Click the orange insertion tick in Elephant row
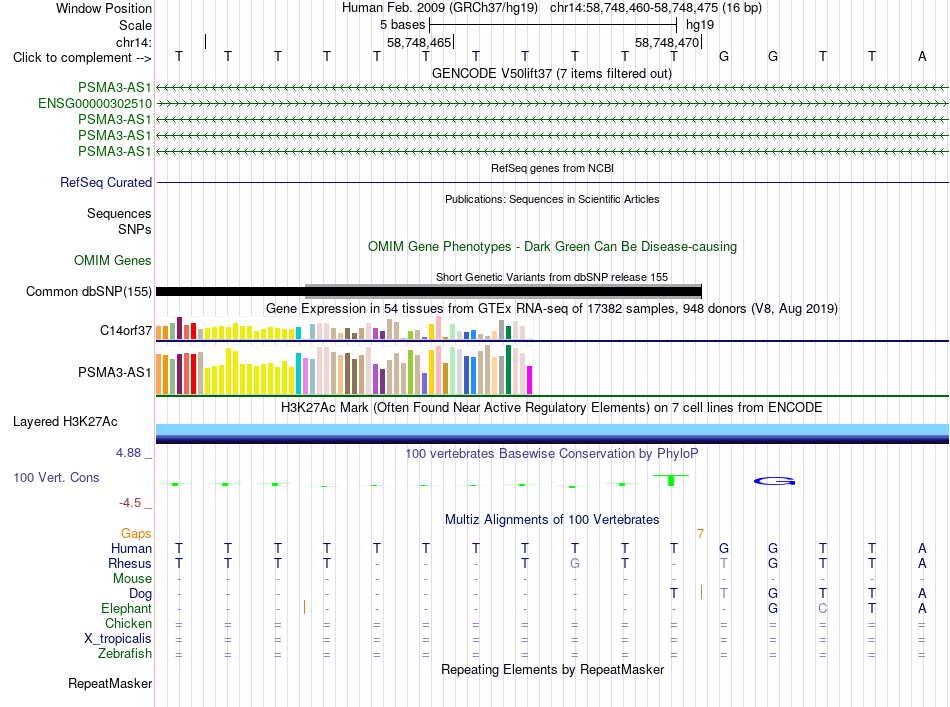 click(304, 607)
